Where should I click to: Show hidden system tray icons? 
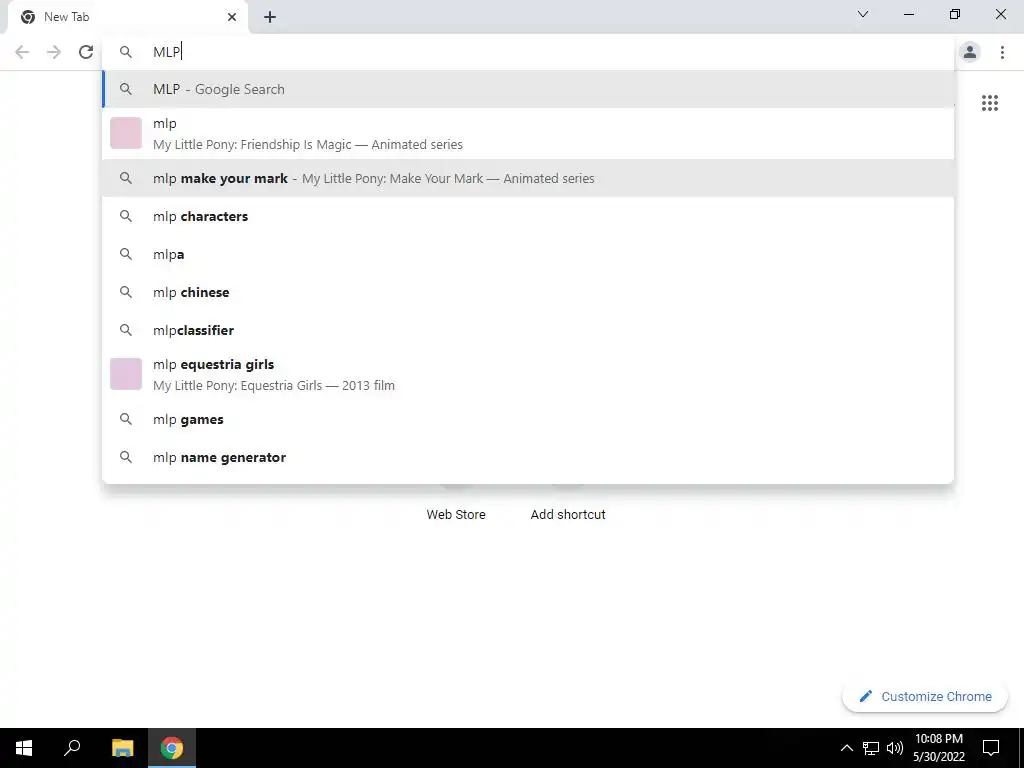(846, 748)
